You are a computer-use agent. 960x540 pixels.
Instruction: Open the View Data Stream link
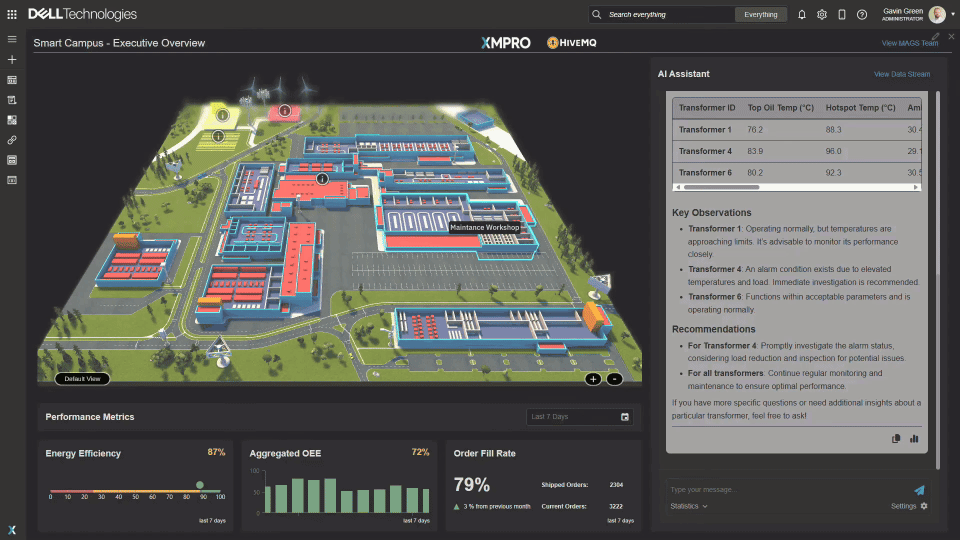point(901,74)
